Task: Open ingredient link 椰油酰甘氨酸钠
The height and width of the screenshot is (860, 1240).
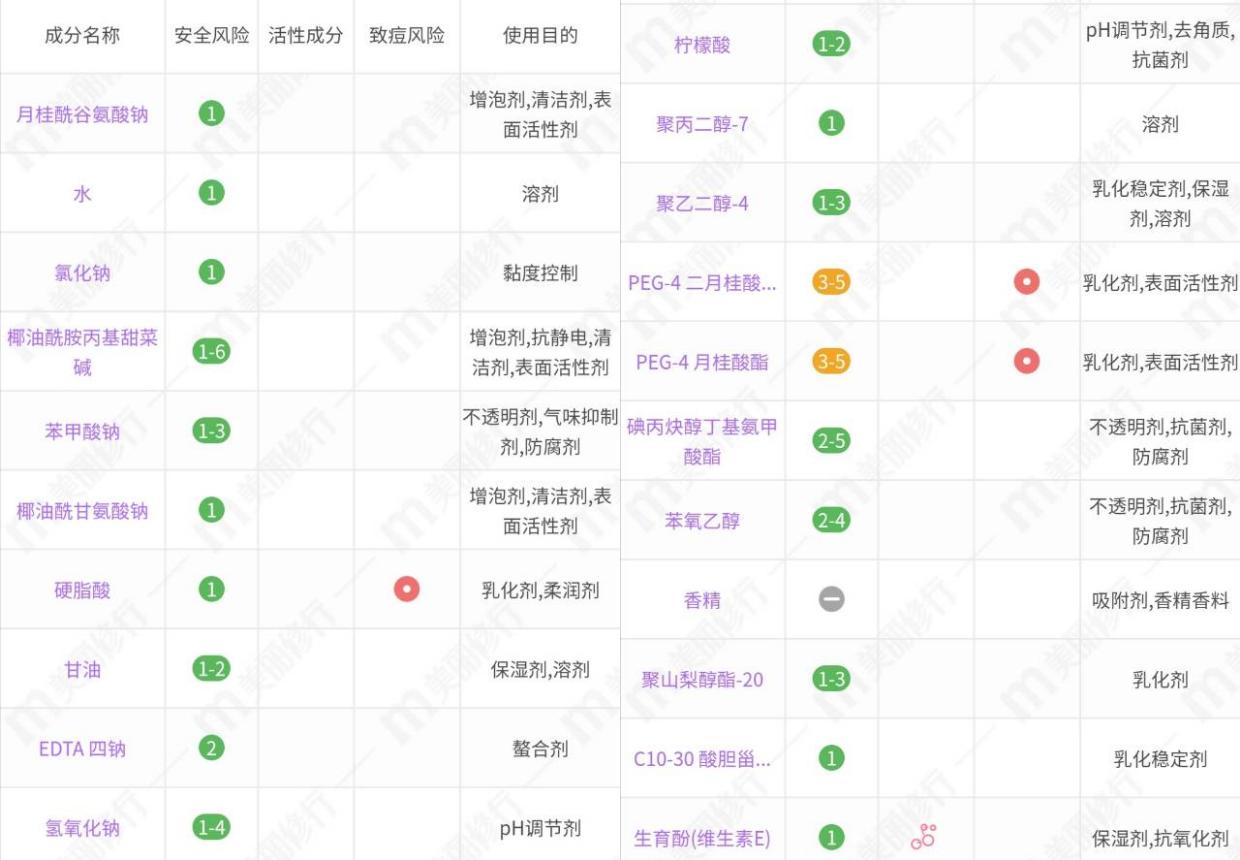Action: (x=82, y=511)
